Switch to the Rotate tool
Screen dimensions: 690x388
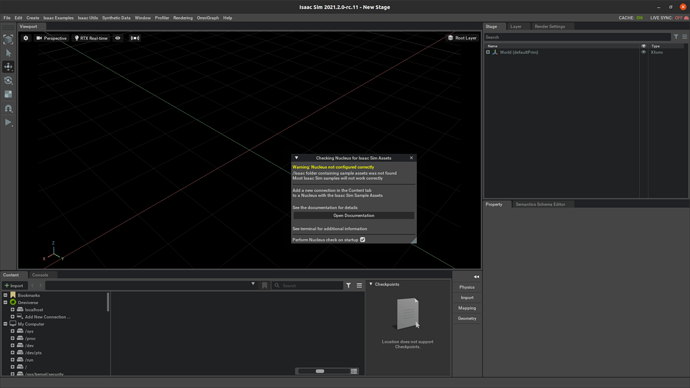pos(8,81)
